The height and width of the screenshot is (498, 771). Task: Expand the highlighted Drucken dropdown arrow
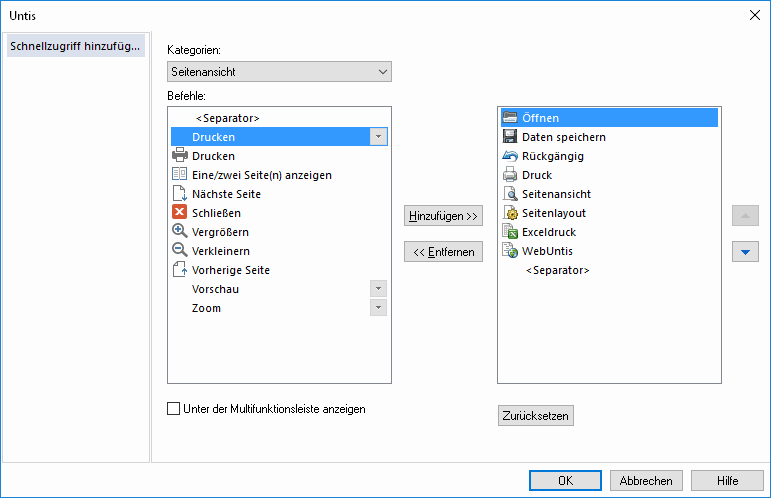click(x=378, y=137)
